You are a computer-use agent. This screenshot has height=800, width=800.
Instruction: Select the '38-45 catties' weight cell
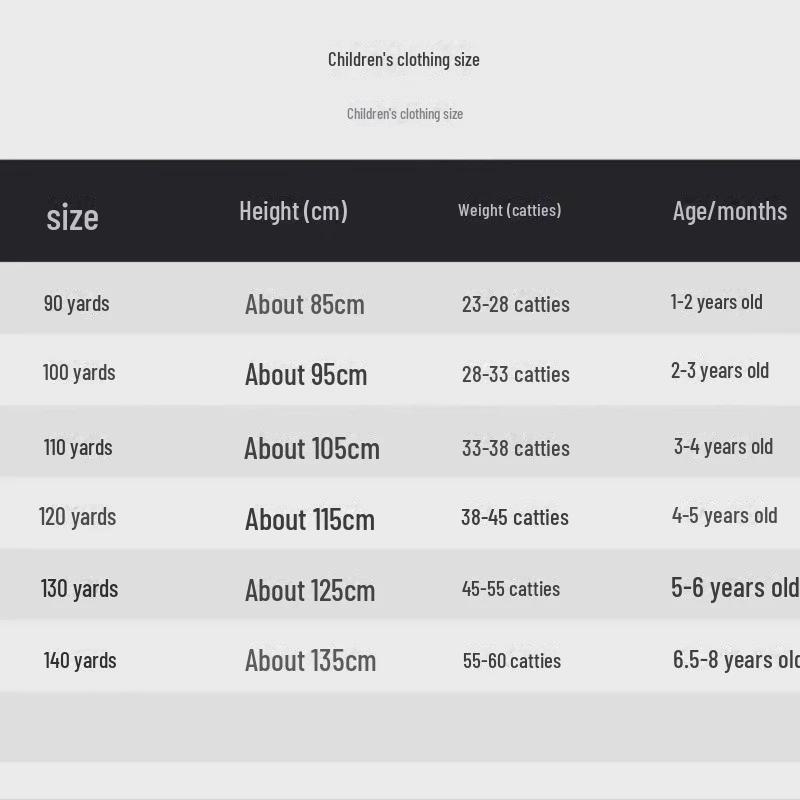tap(515, 517)
